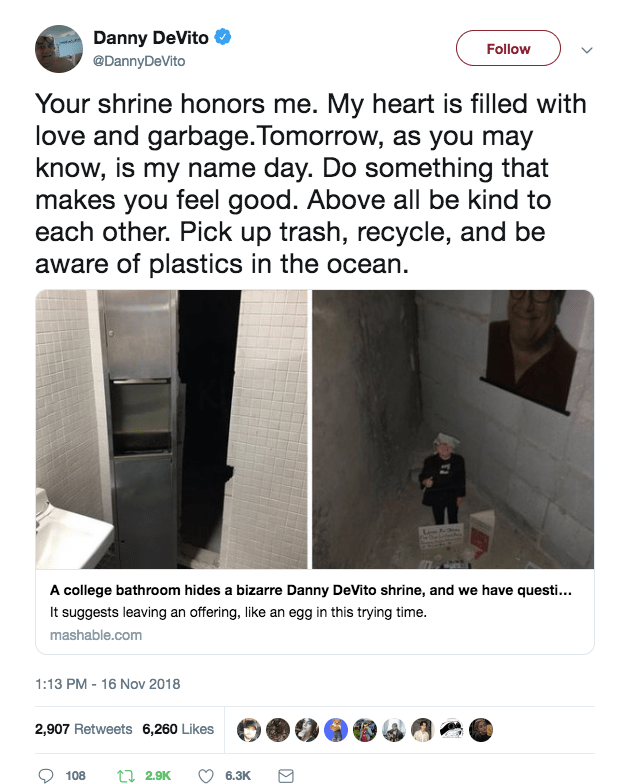Open the left bathroom towel dispenser photo

[172, 429]
